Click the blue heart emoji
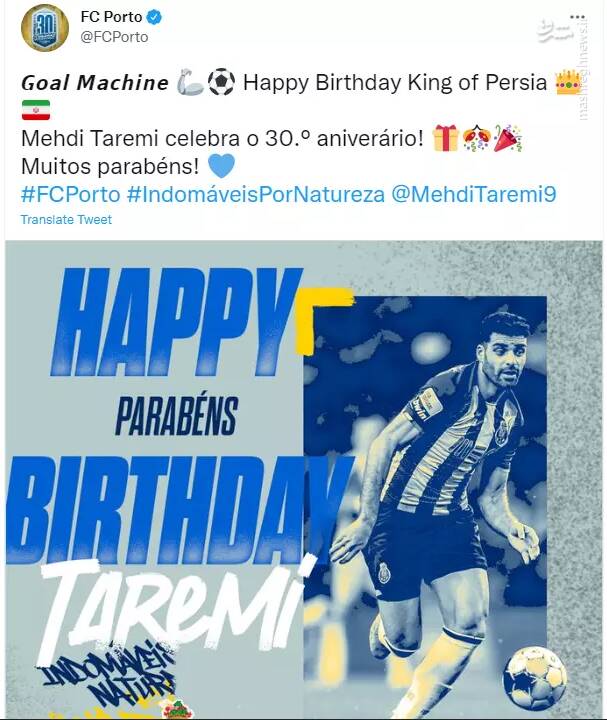The width and height of the screenshot is (607, 720). tap(221, 166)
